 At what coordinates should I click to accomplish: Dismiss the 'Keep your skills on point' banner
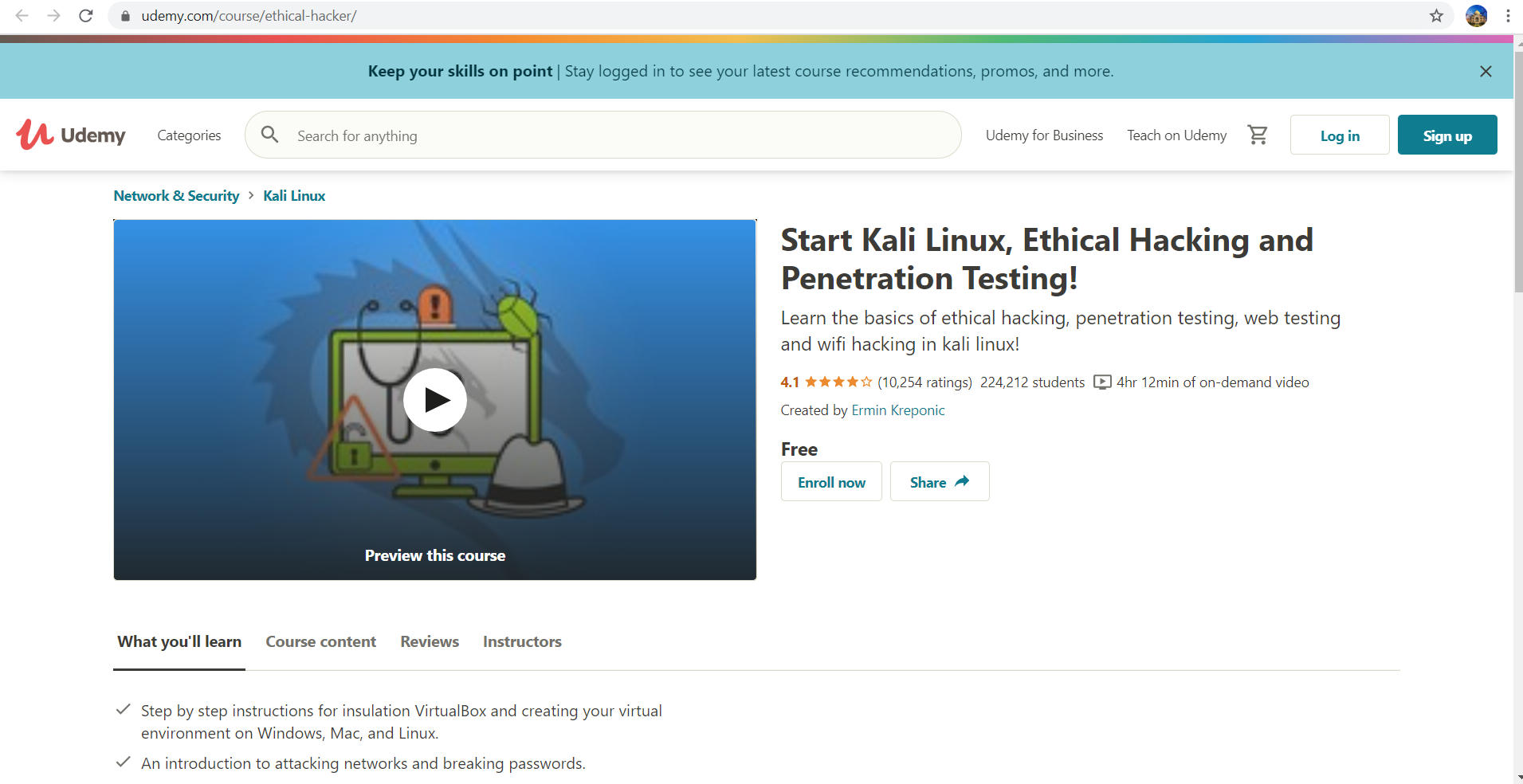pyautogui.click(x=1486, y=72)
